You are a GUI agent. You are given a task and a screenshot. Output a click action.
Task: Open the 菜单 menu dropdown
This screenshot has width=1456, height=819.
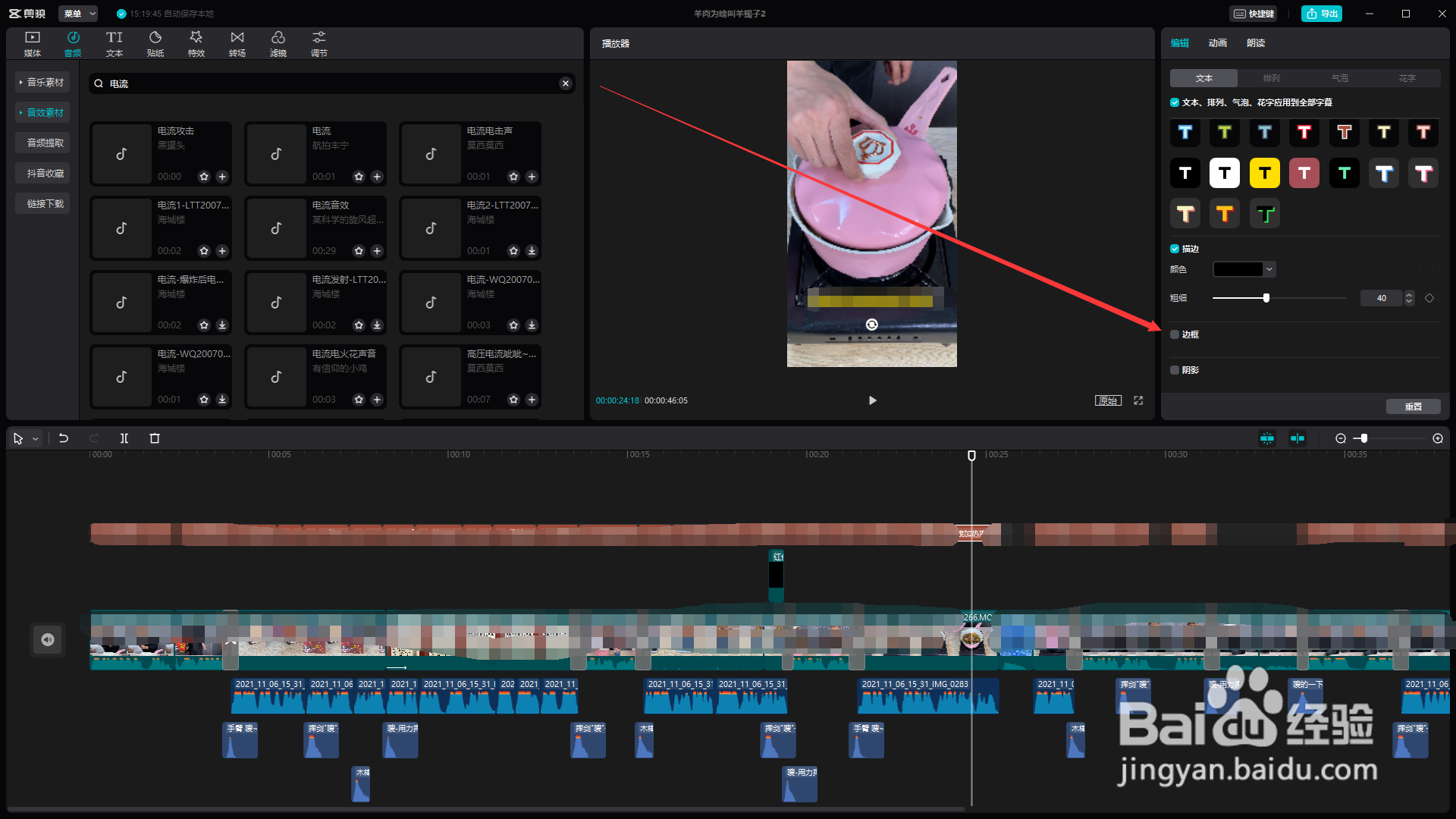[78, 14]
